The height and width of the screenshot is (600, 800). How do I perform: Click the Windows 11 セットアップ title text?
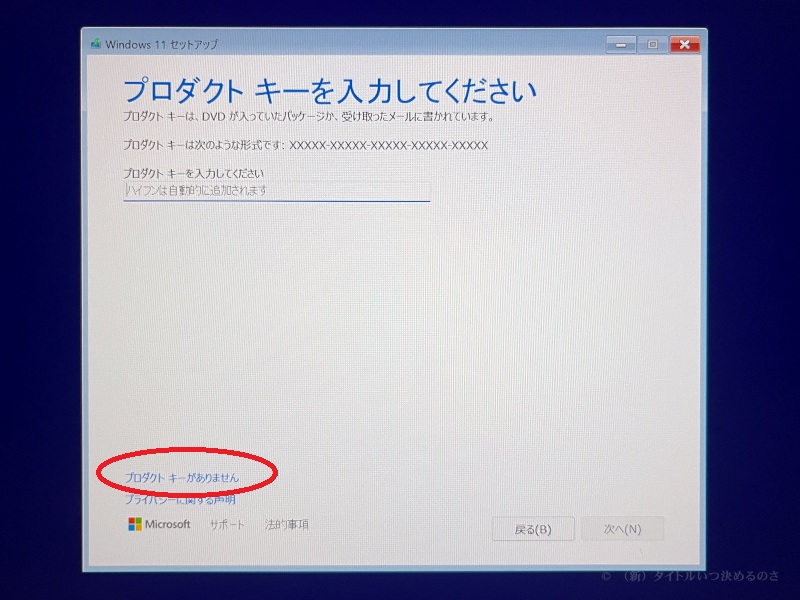(162, 44)
